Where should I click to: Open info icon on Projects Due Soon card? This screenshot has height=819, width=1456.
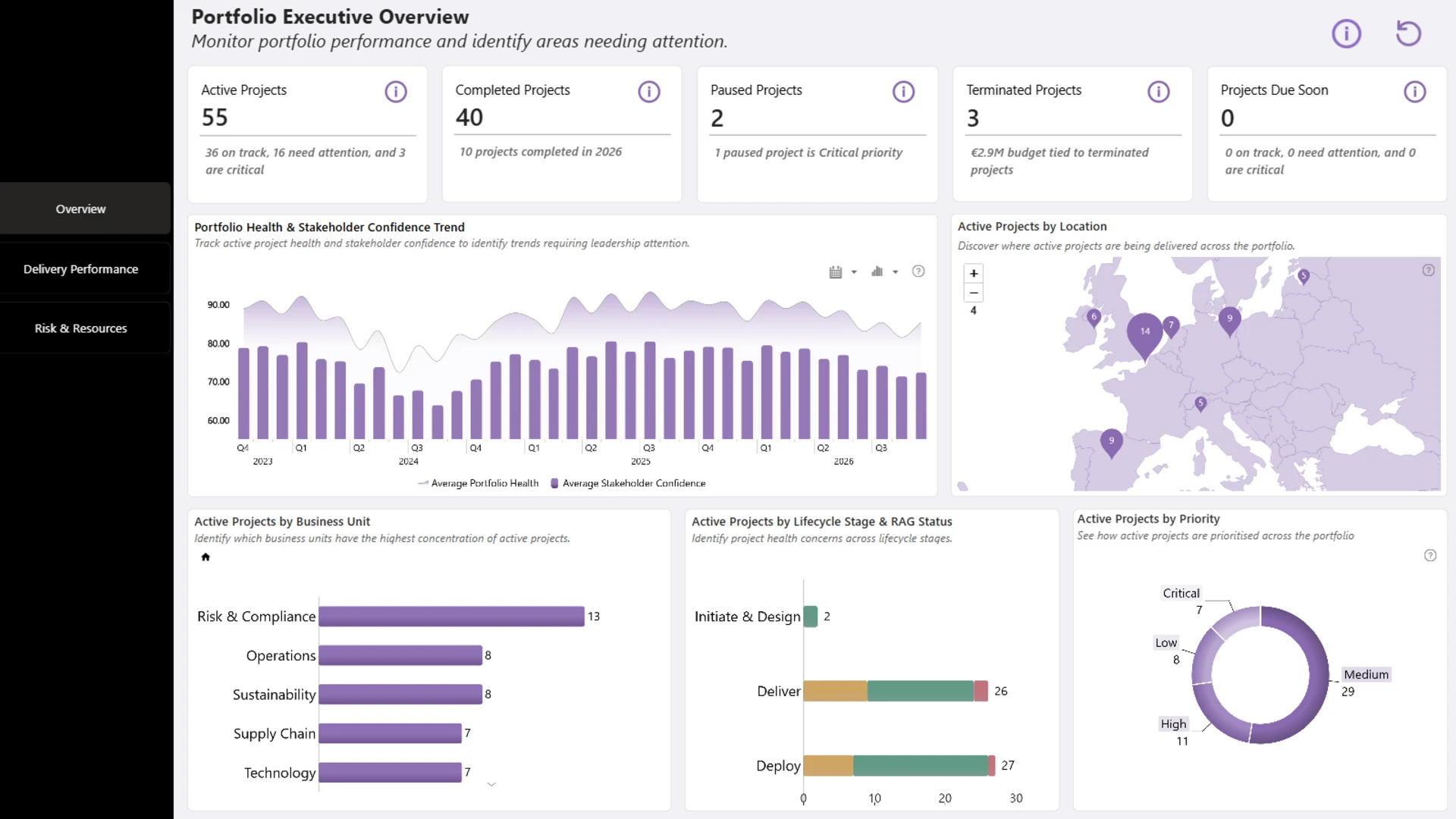(x=1415, y=92)
